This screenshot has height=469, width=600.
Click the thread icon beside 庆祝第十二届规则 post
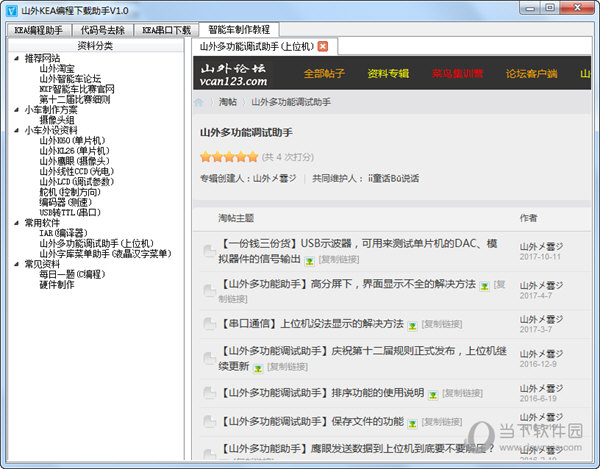pyautogui.click(x=209, y=358)
